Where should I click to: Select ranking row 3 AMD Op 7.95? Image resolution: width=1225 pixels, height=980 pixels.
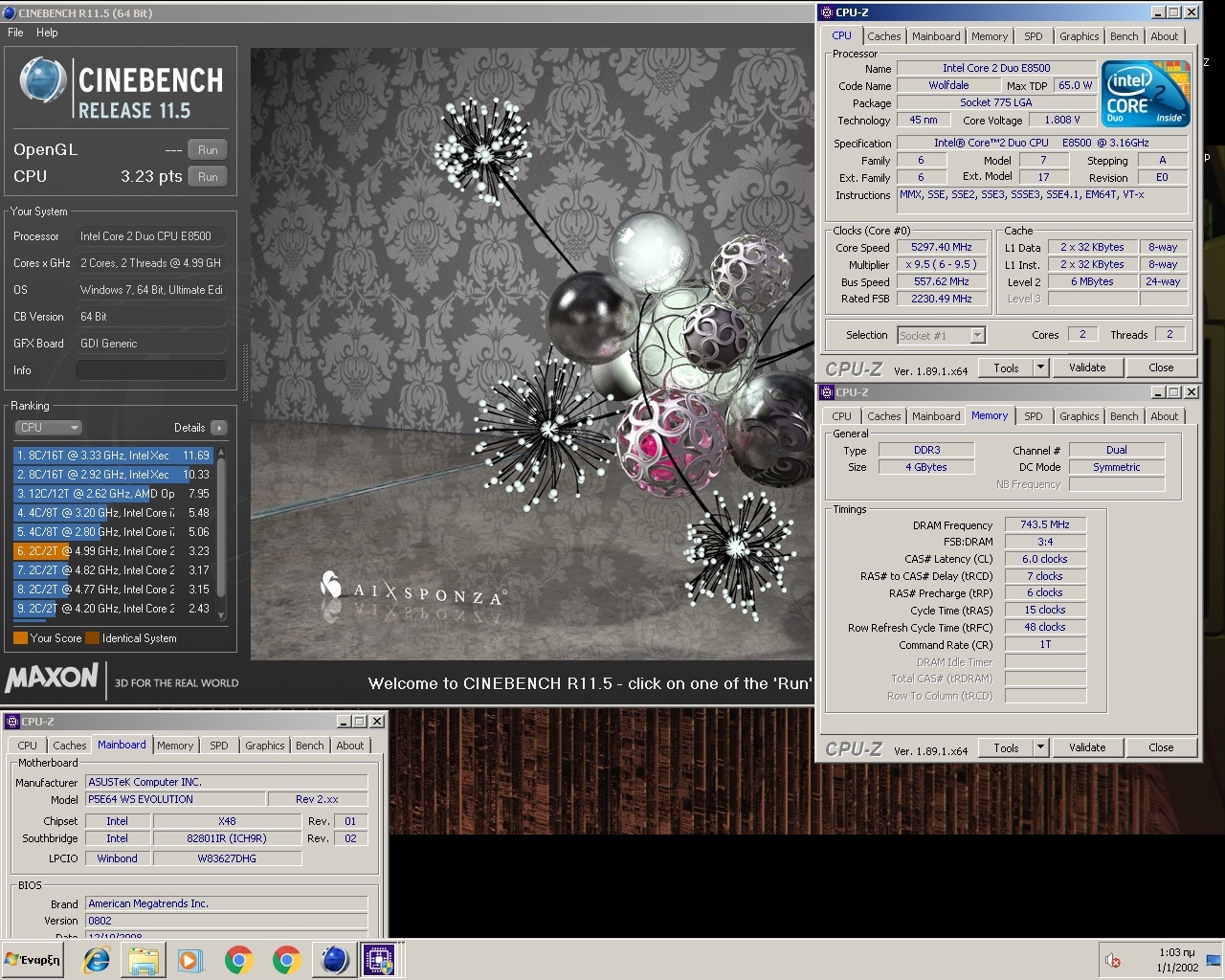(114, 494)
